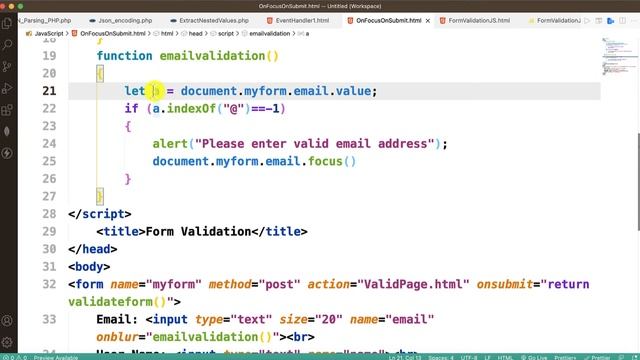This screenshot has width=640, height=360.
Task: Open the Explorer view in activity bar
Action: pos(7,23)
